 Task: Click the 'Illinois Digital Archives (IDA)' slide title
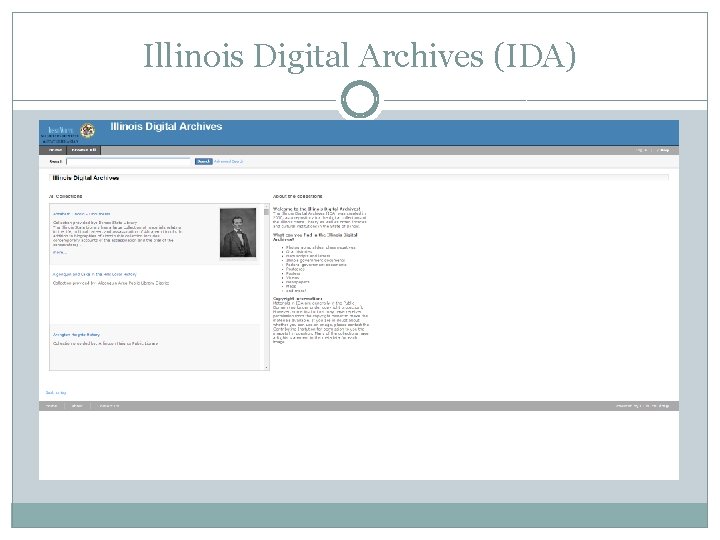360,56
